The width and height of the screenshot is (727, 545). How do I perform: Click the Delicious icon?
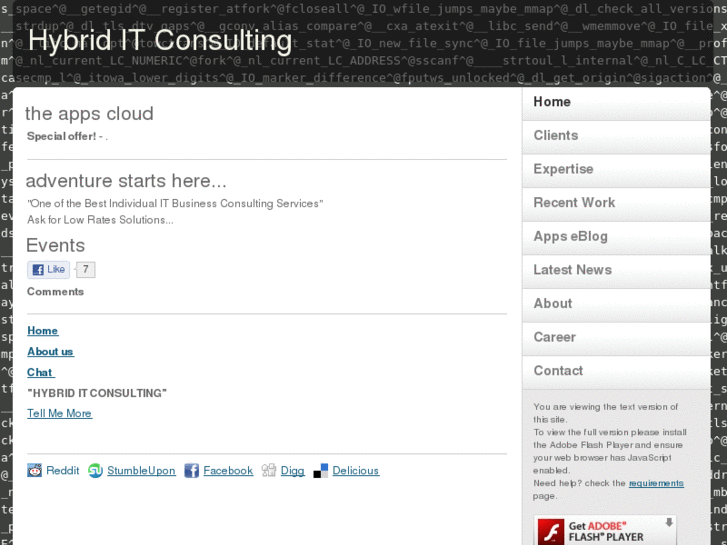click(x=321, y=471)
